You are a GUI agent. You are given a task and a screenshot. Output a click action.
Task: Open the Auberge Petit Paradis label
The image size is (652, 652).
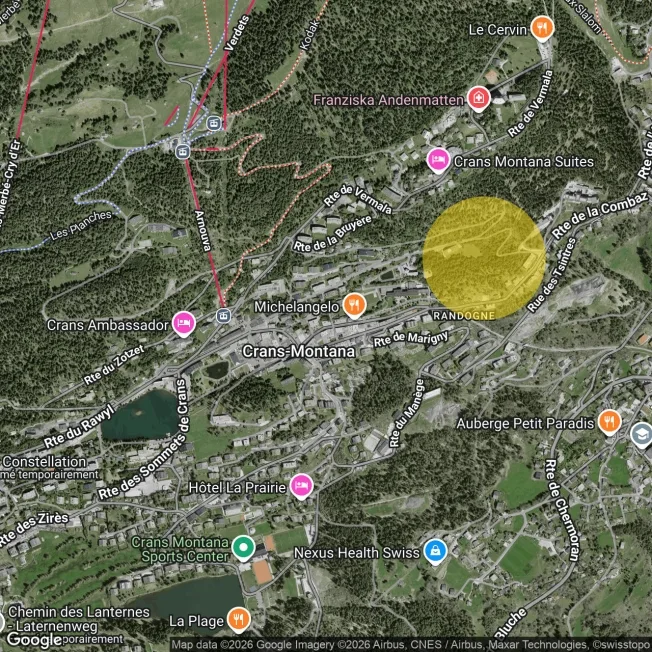tap(525, 423)
